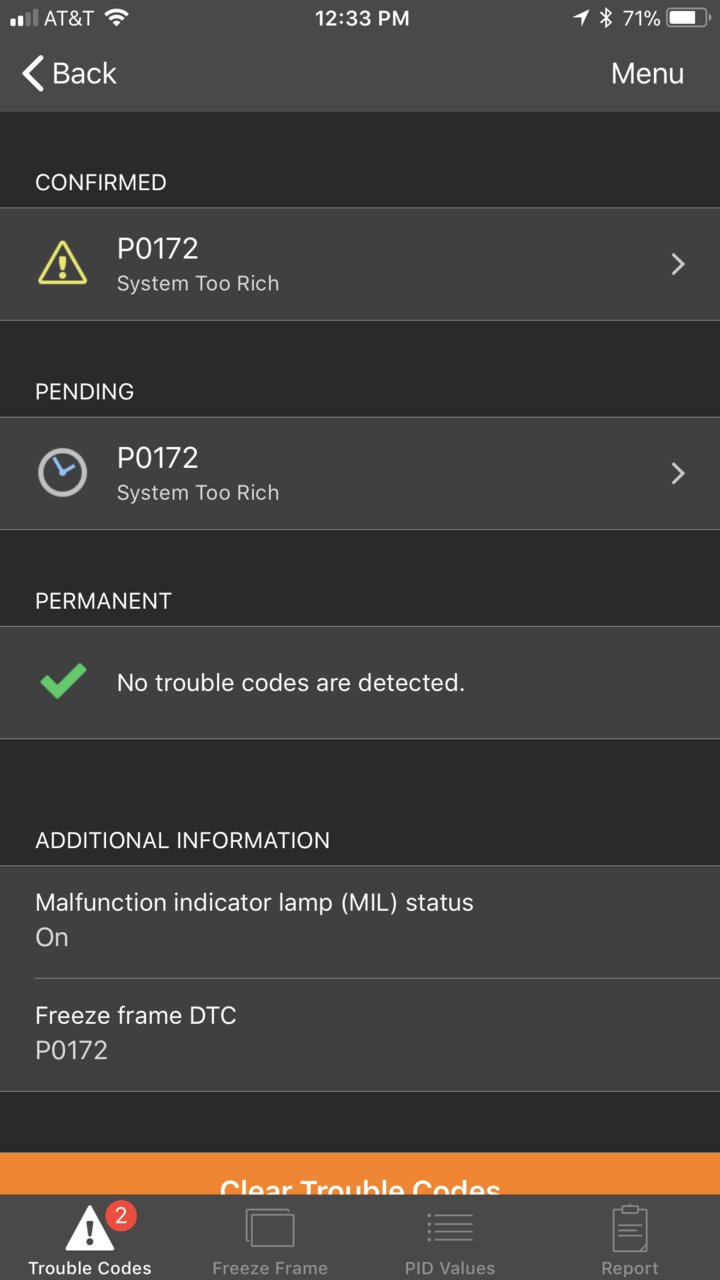Tap the red badge showing 2 trouble codes
Viewport: 720px width, 1280px height.
pos(120,1216)
